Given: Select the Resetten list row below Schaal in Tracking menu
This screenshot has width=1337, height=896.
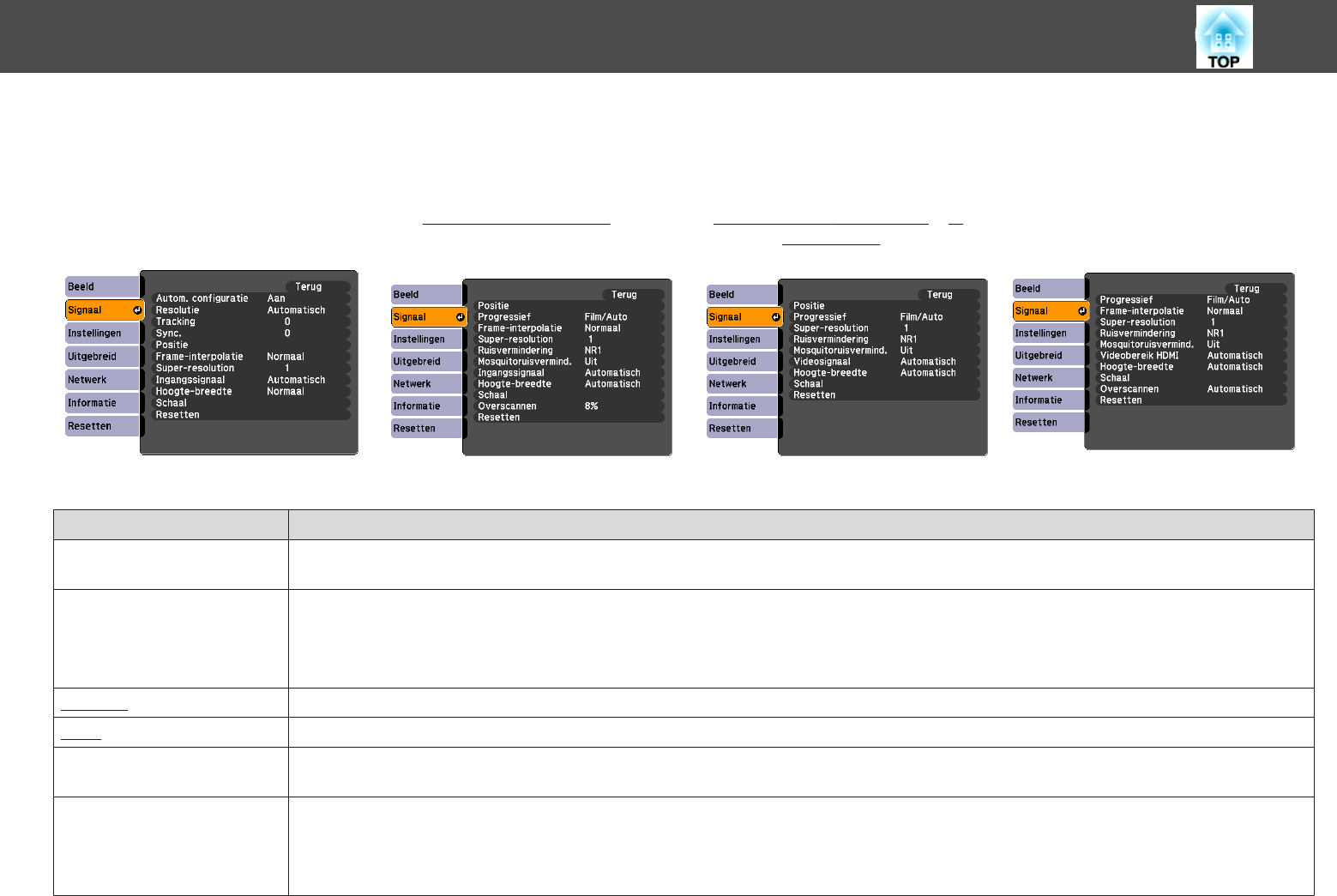Looking at the screenshot, I should click(250, 414).
